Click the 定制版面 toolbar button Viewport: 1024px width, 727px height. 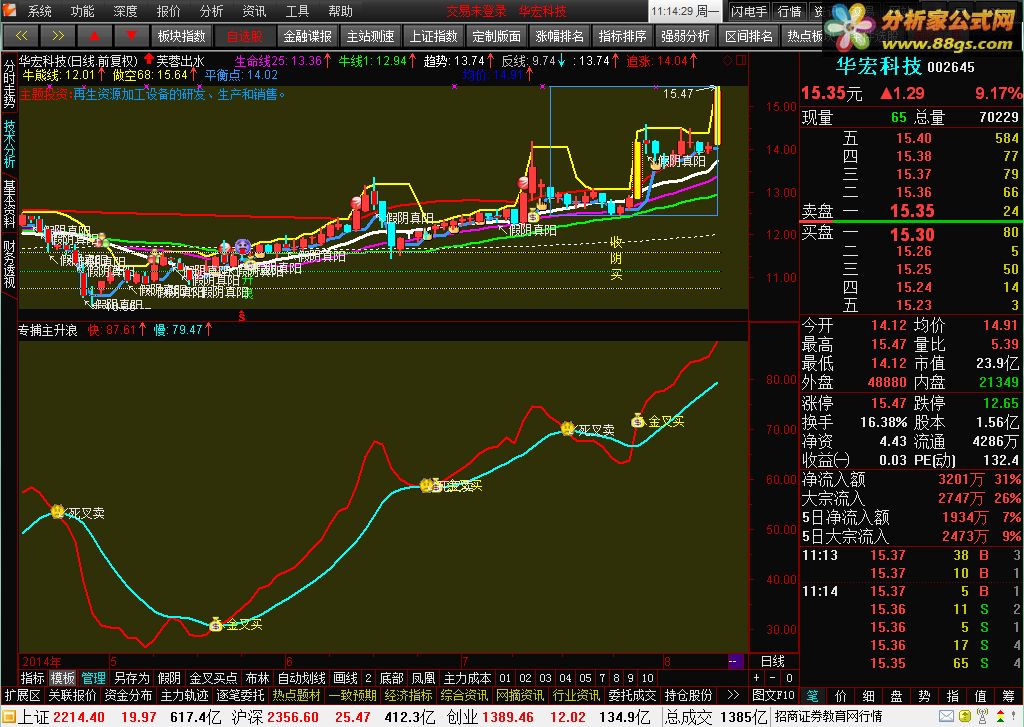click(497, 37)
